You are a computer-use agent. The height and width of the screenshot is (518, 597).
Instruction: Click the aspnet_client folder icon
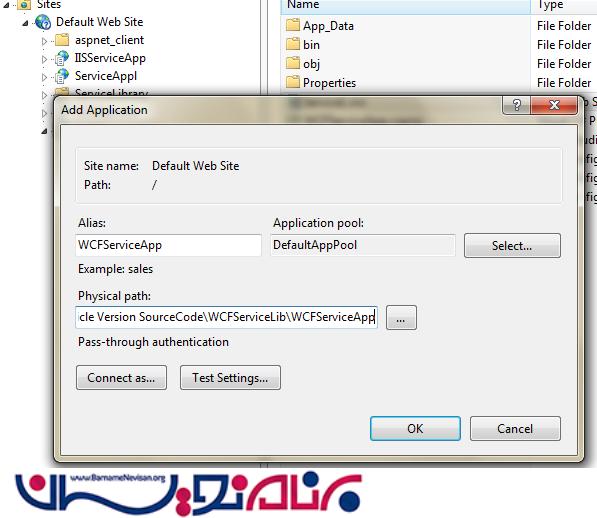[62, 40]
